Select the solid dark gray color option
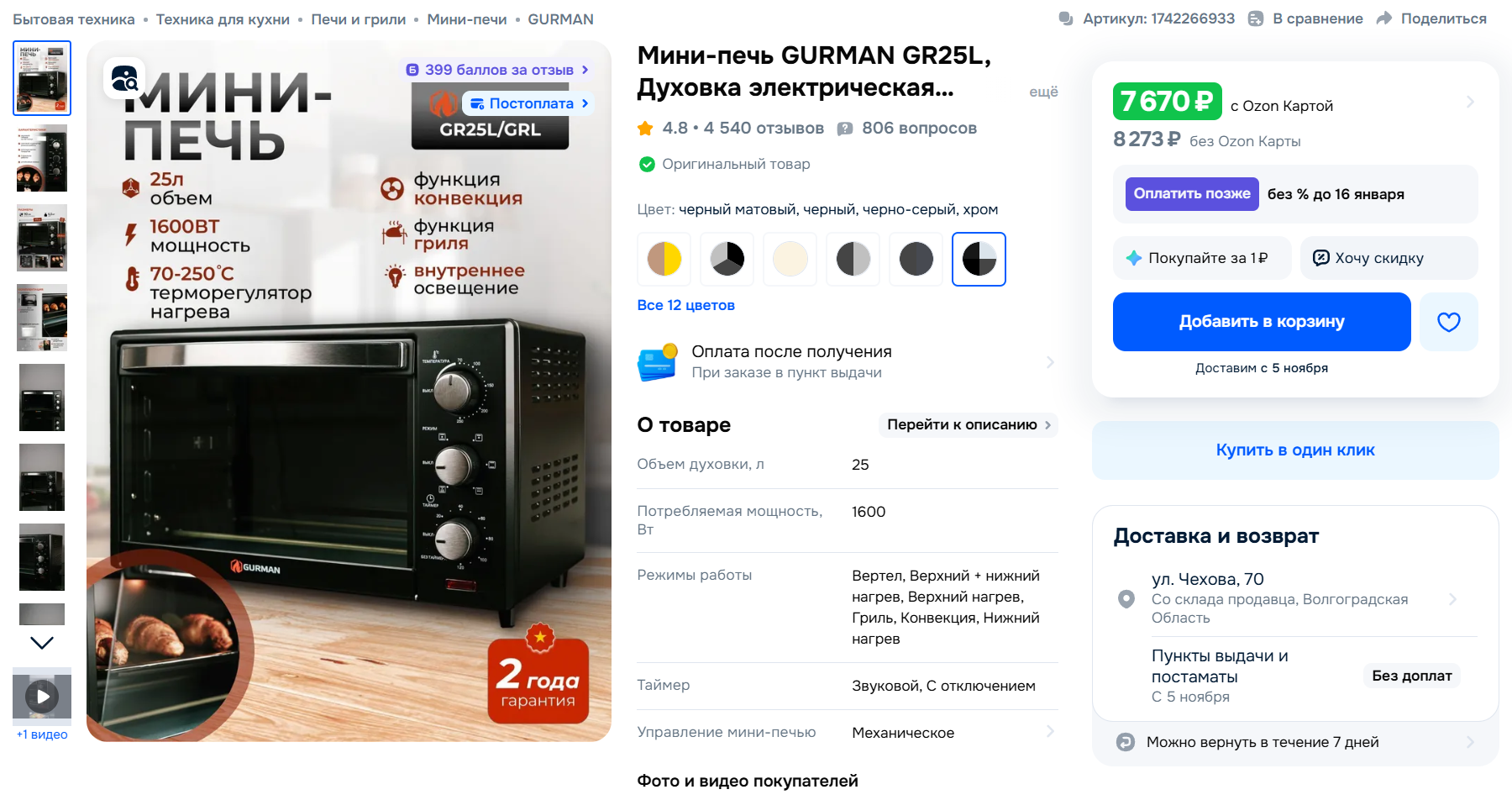Image resolution: width=1512 pixels, height=800 pixels. pyautogui.click(x=916, y=259)
